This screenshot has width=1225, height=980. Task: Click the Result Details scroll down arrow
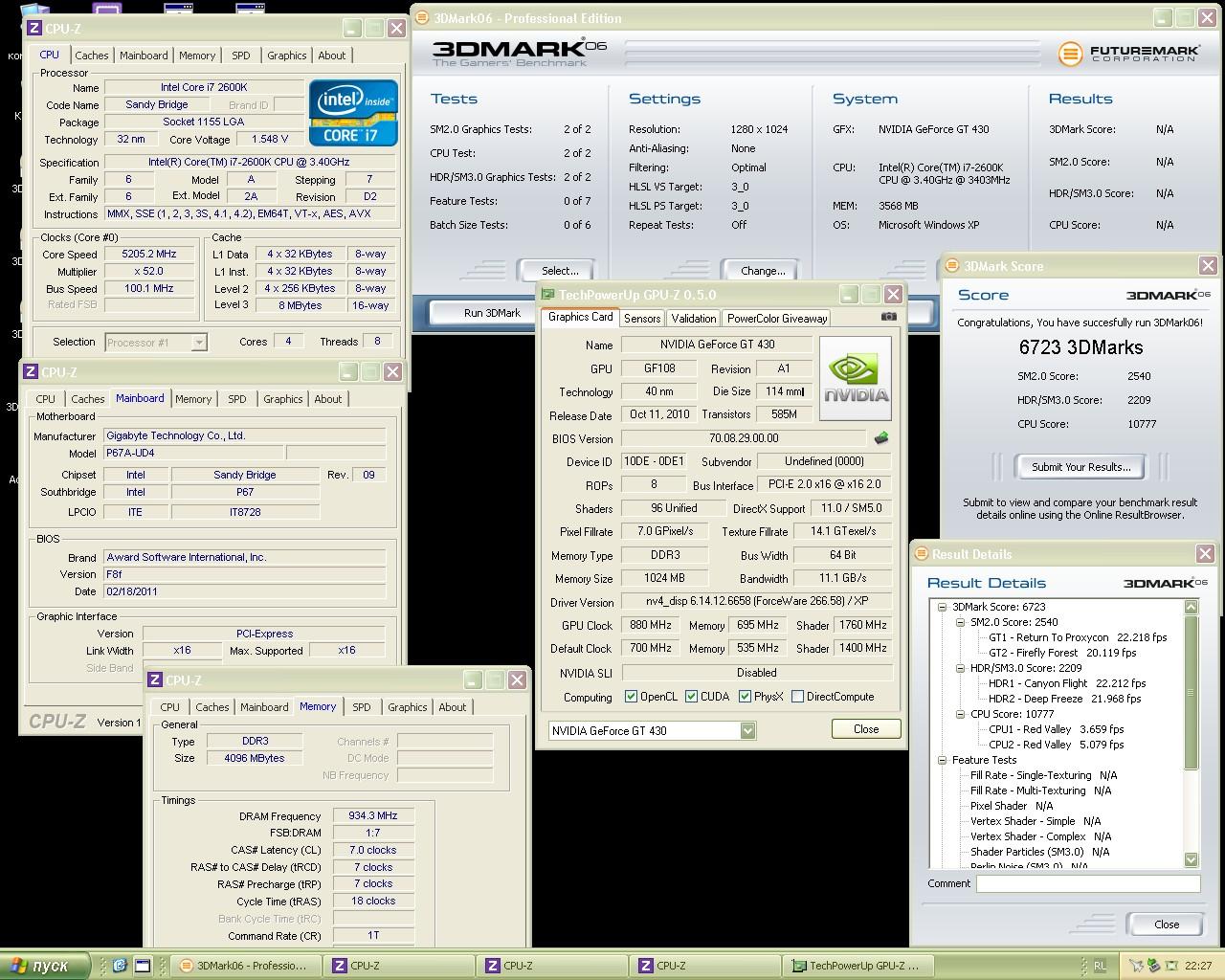point(1192,859)
